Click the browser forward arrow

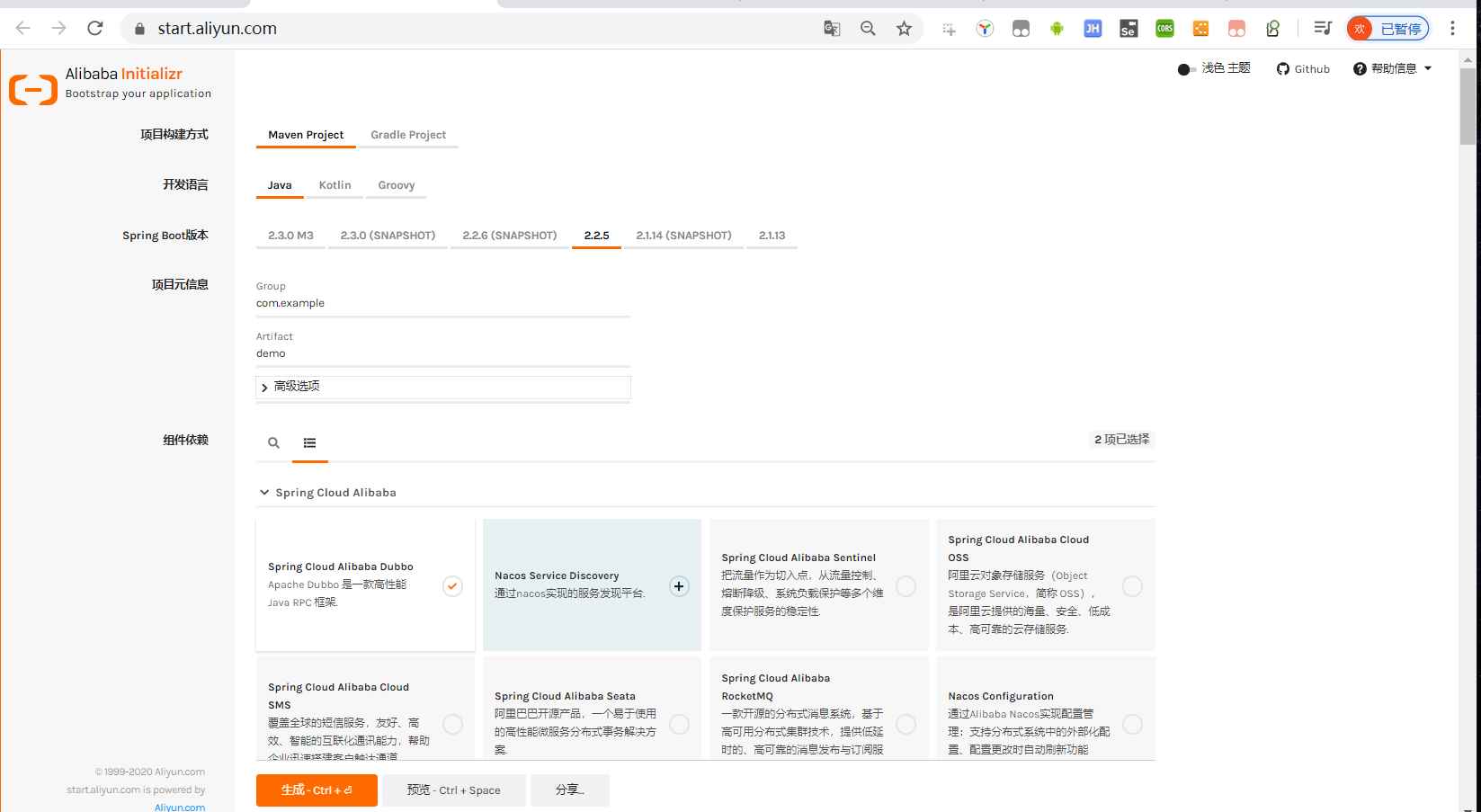pyautogui.click(x=59, y=28)
